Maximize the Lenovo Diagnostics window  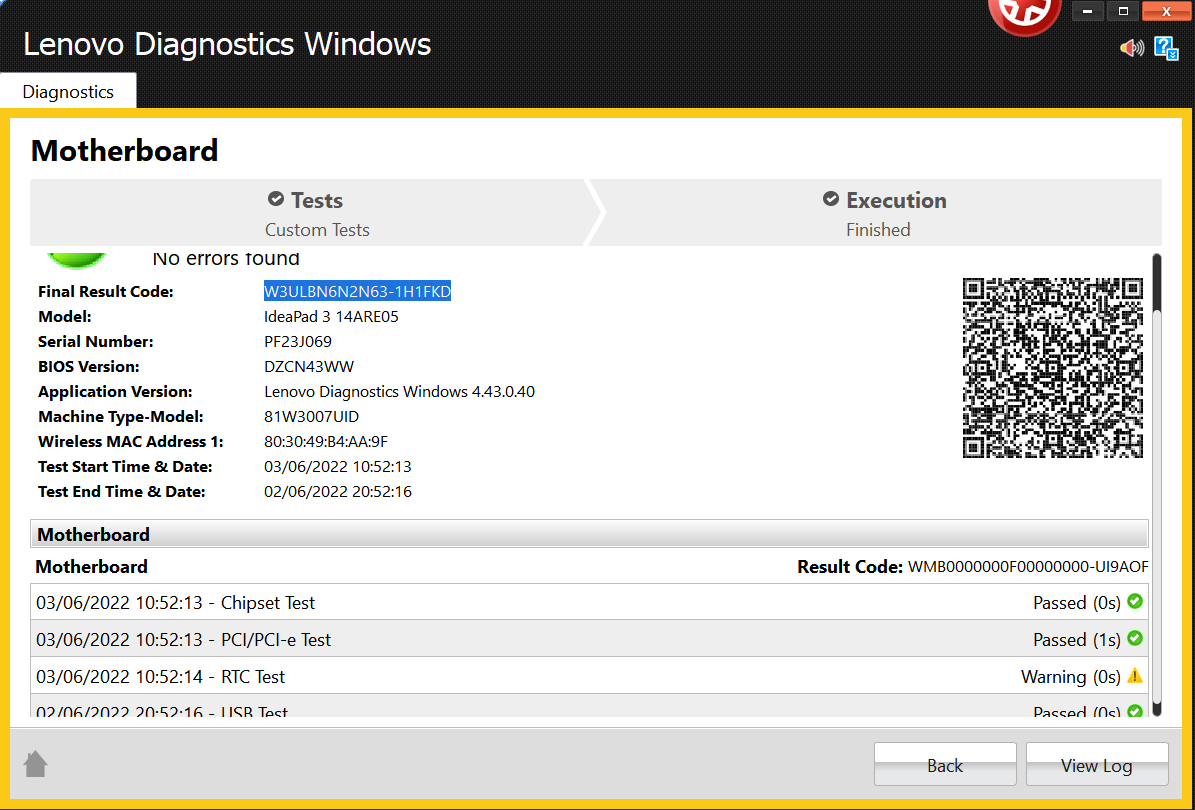(1123, 11)
